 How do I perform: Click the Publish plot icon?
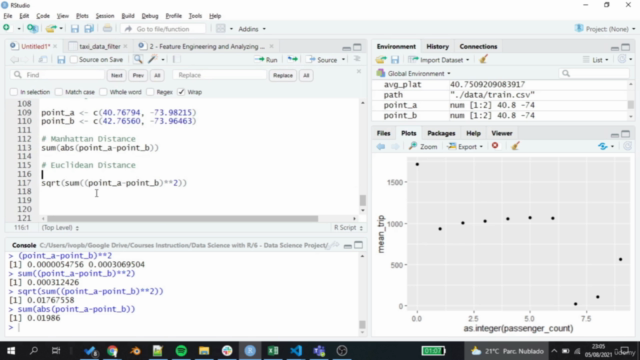coord(603,146)
